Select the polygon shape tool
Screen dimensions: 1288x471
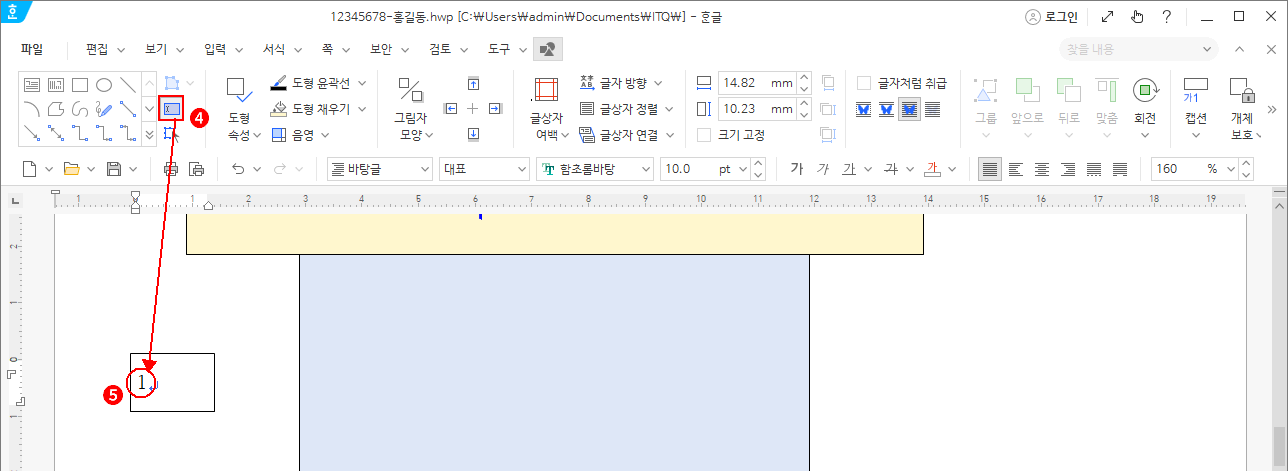pos(56,108)
